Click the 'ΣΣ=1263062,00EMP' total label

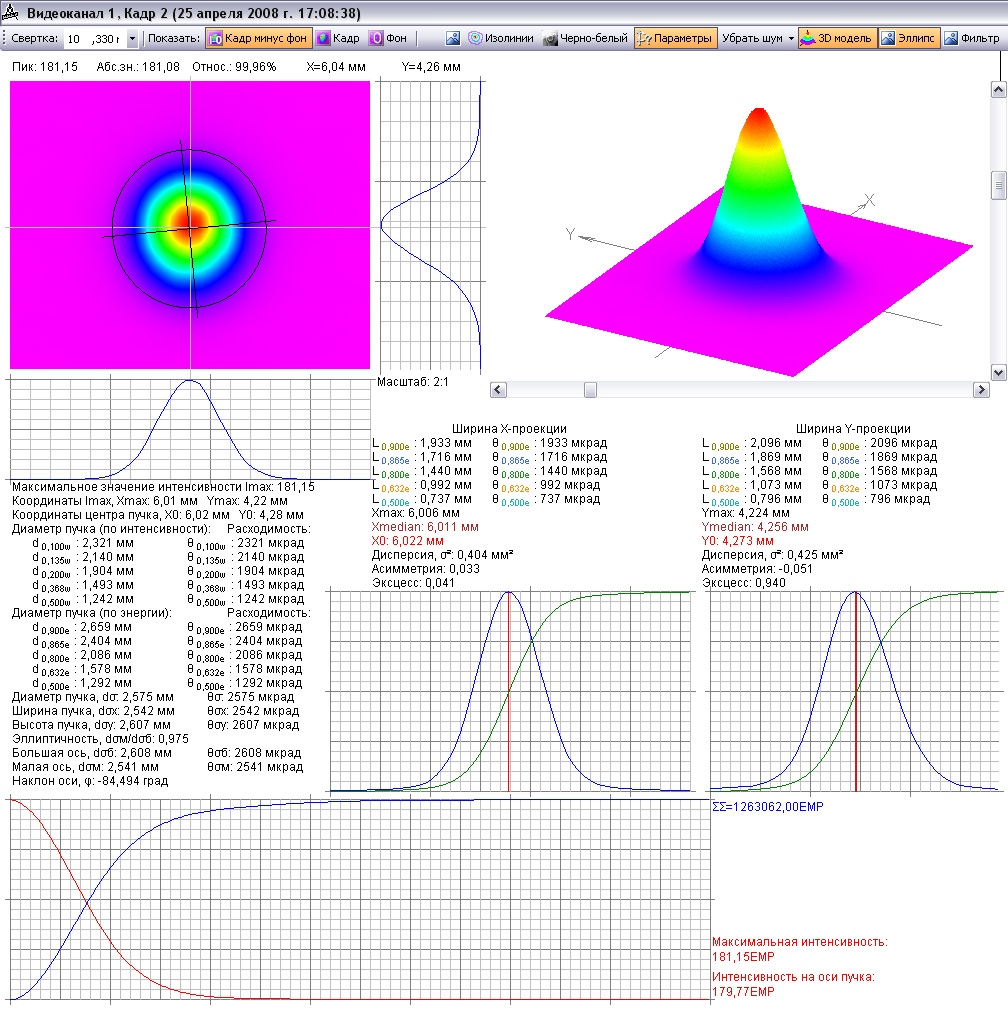pos(768,807)
